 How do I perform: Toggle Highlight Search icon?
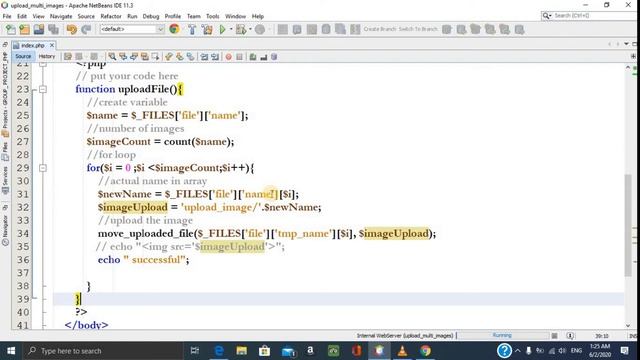coord(144,57)
